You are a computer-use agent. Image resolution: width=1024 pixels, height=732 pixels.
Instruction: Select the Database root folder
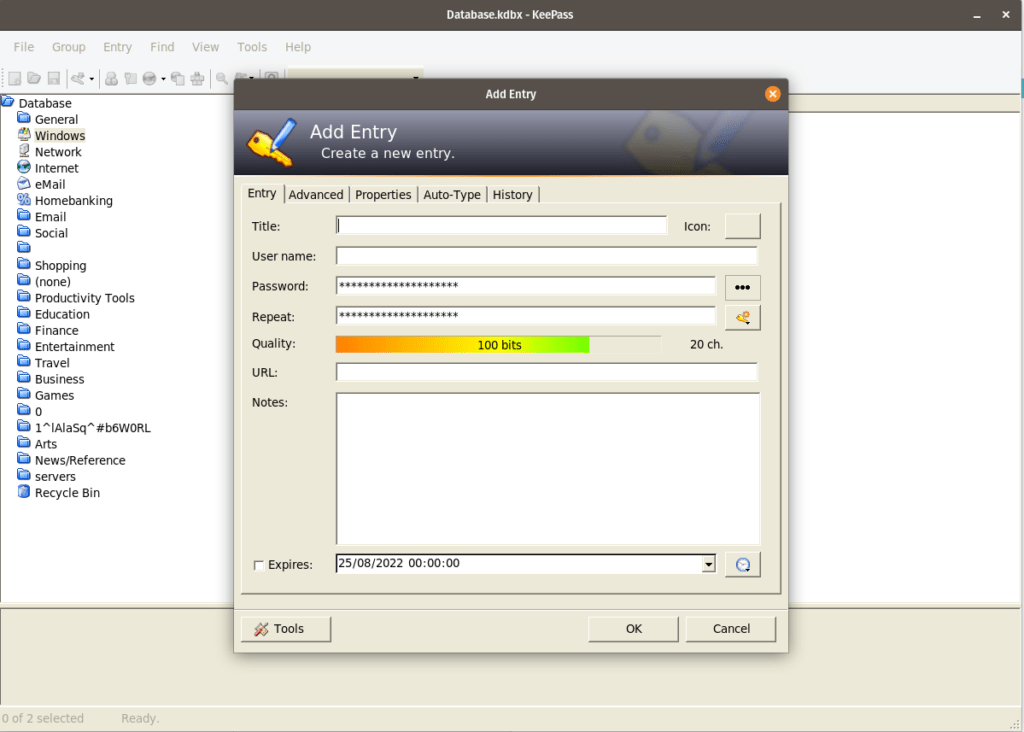point(45,103)
